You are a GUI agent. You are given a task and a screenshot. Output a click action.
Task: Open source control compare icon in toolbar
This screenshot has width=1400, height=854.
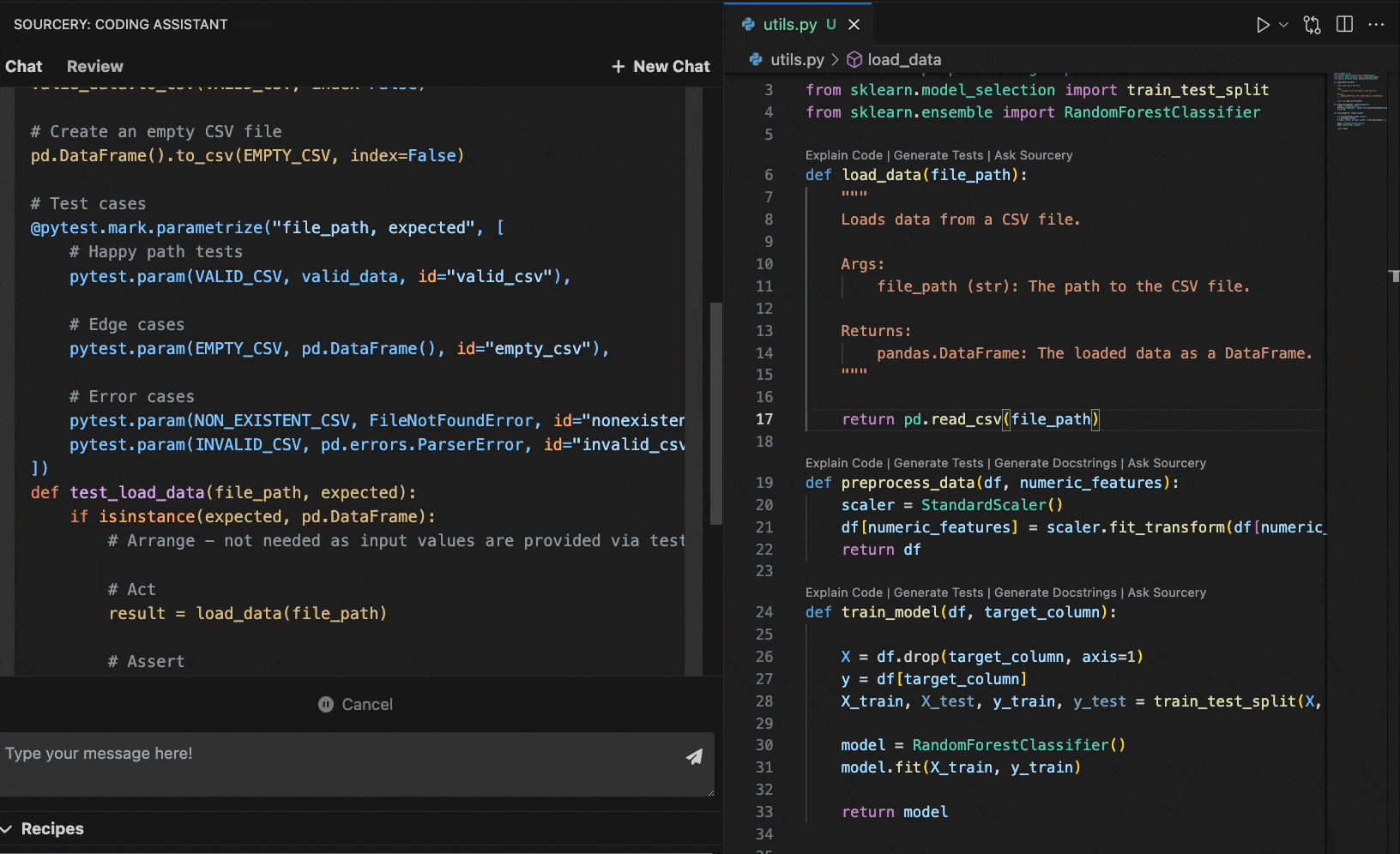1312,25
